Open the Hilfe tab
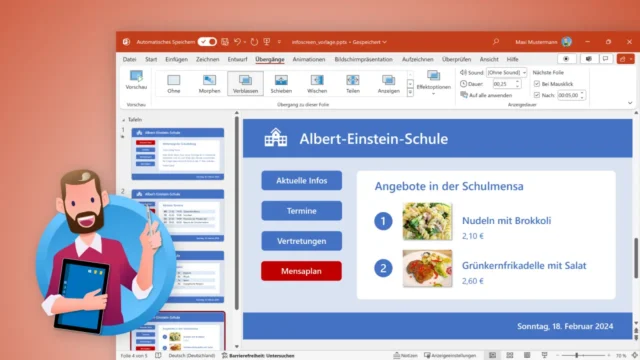Screen dimensions: 640x360 (x=512, y=59)
